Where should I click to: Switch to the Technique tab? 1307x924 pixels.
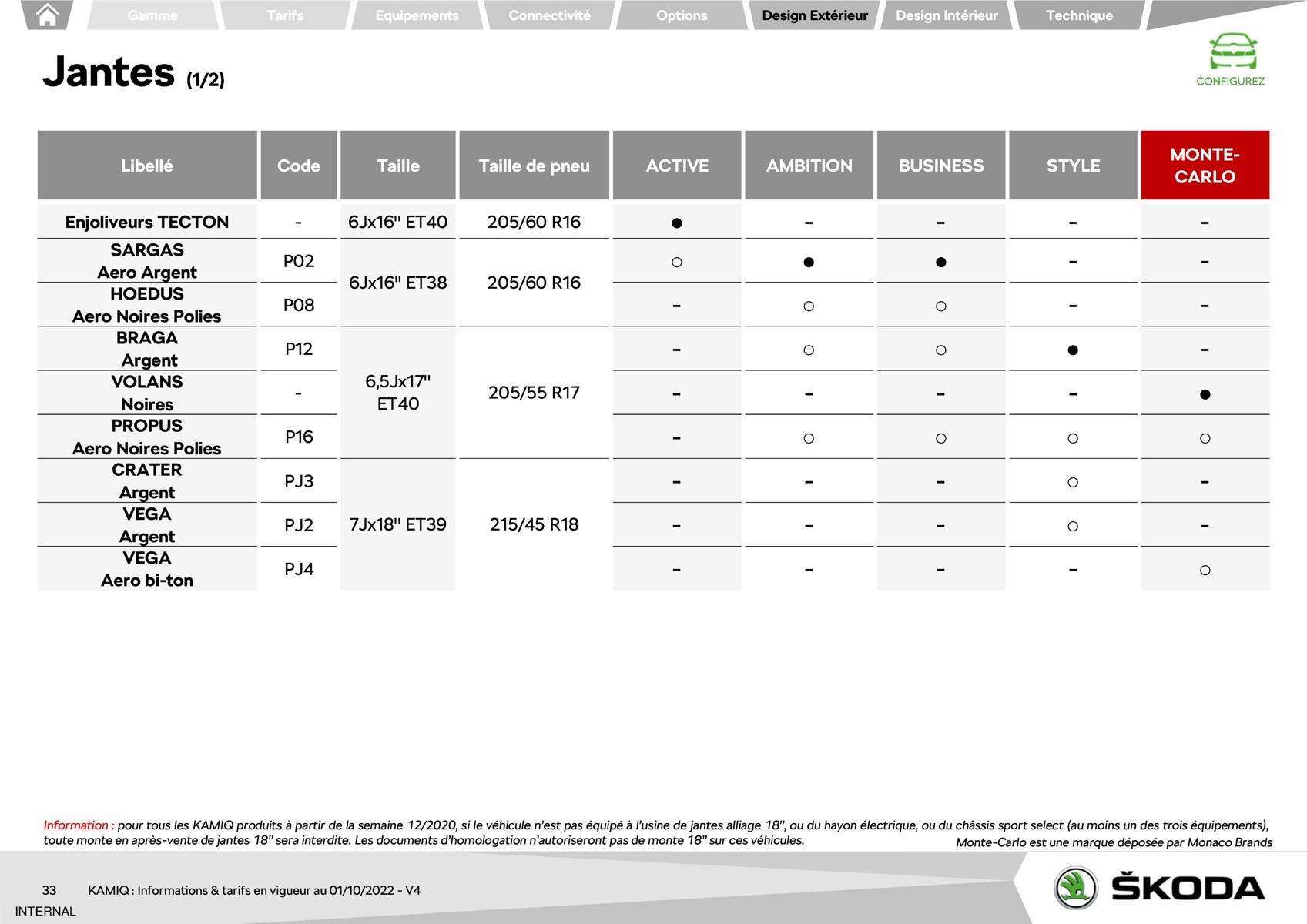(1079, 15)
